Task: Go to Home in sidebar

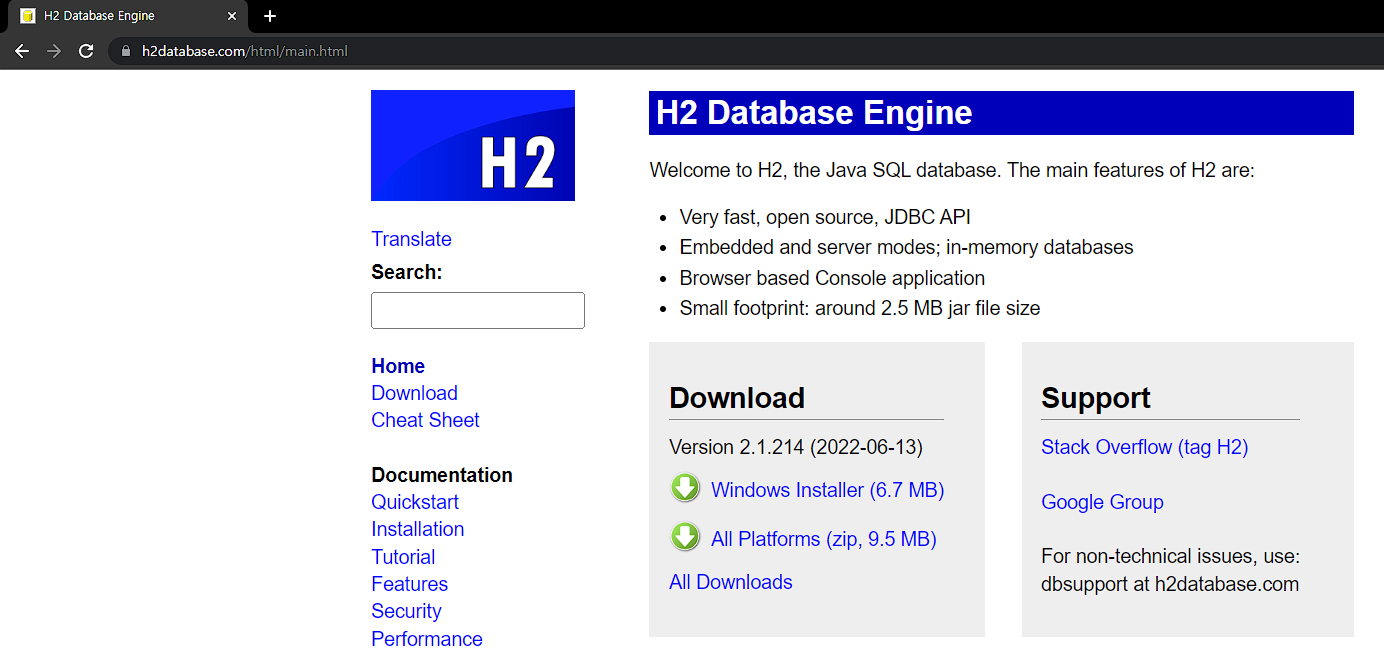Action: 398,366
